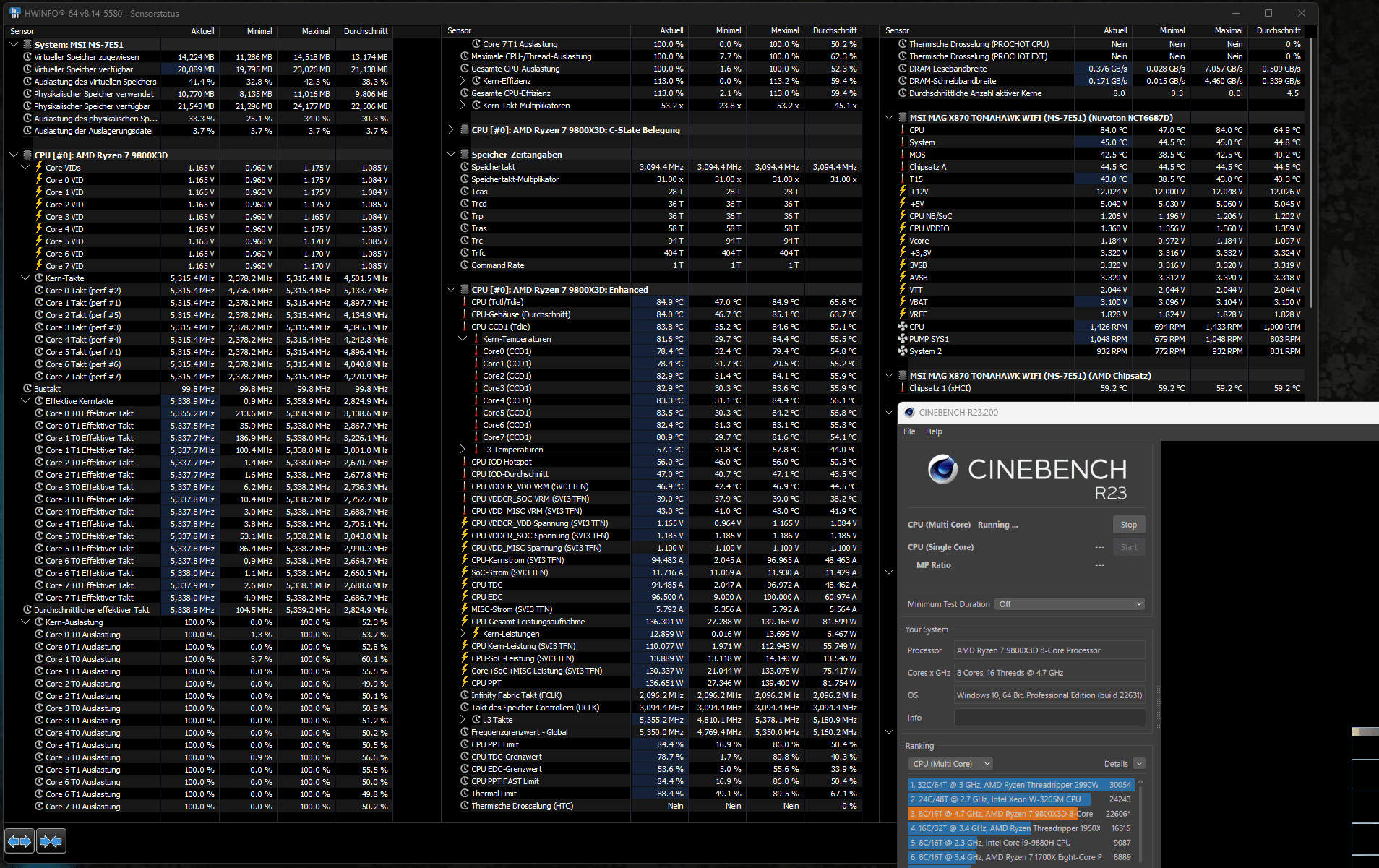1379x868 pixels.
Task: Open the CPU (Multi Core) ranking dropdown
Action: (950, 764)
